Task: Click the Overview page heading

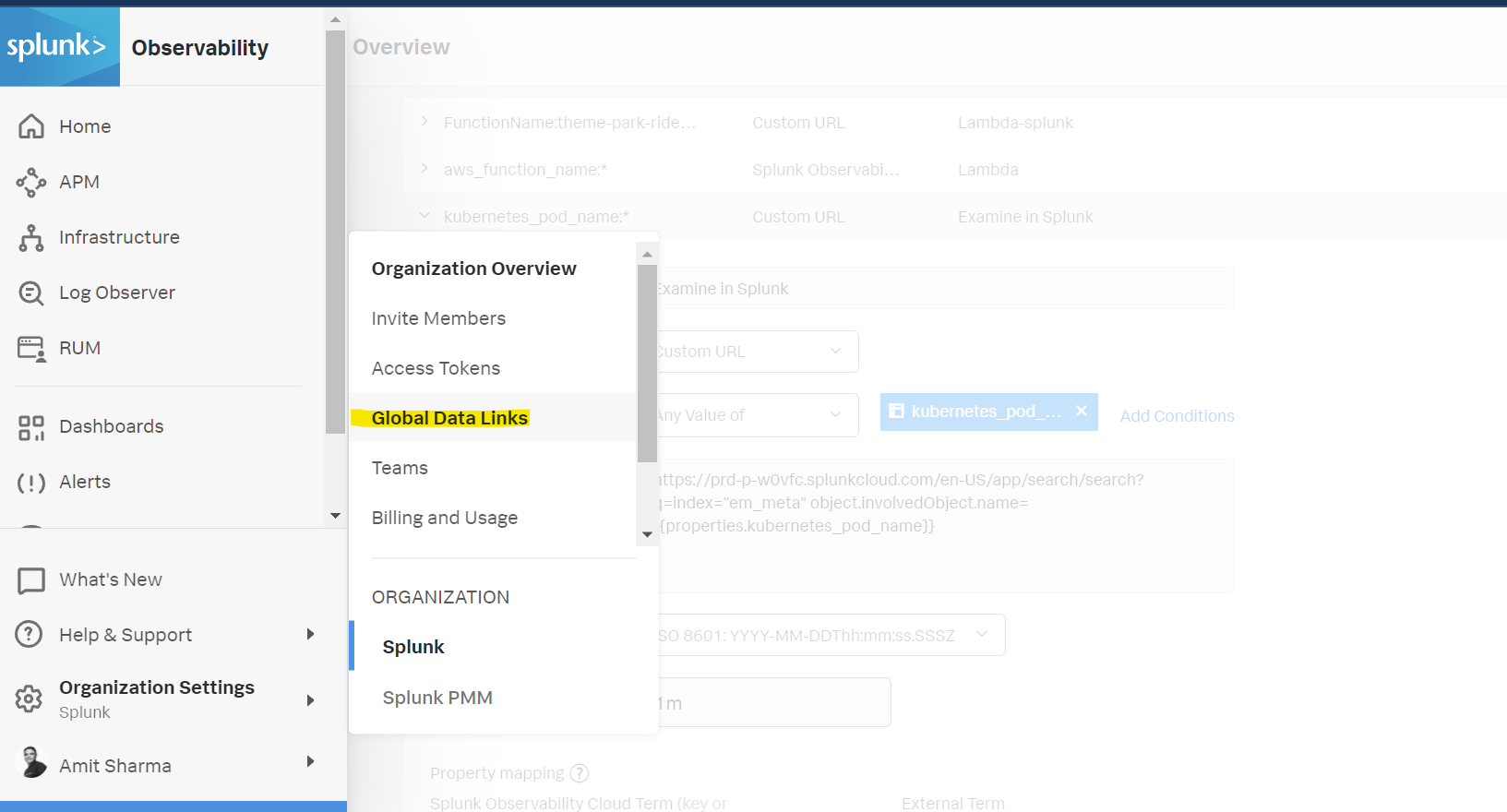Action: point(401,47)
